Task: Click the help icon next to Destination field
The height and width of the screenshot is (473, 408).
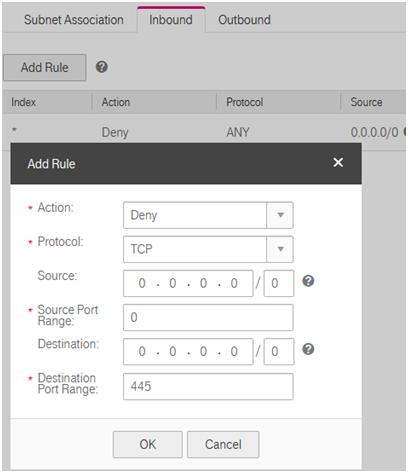Action: (308, 349)
